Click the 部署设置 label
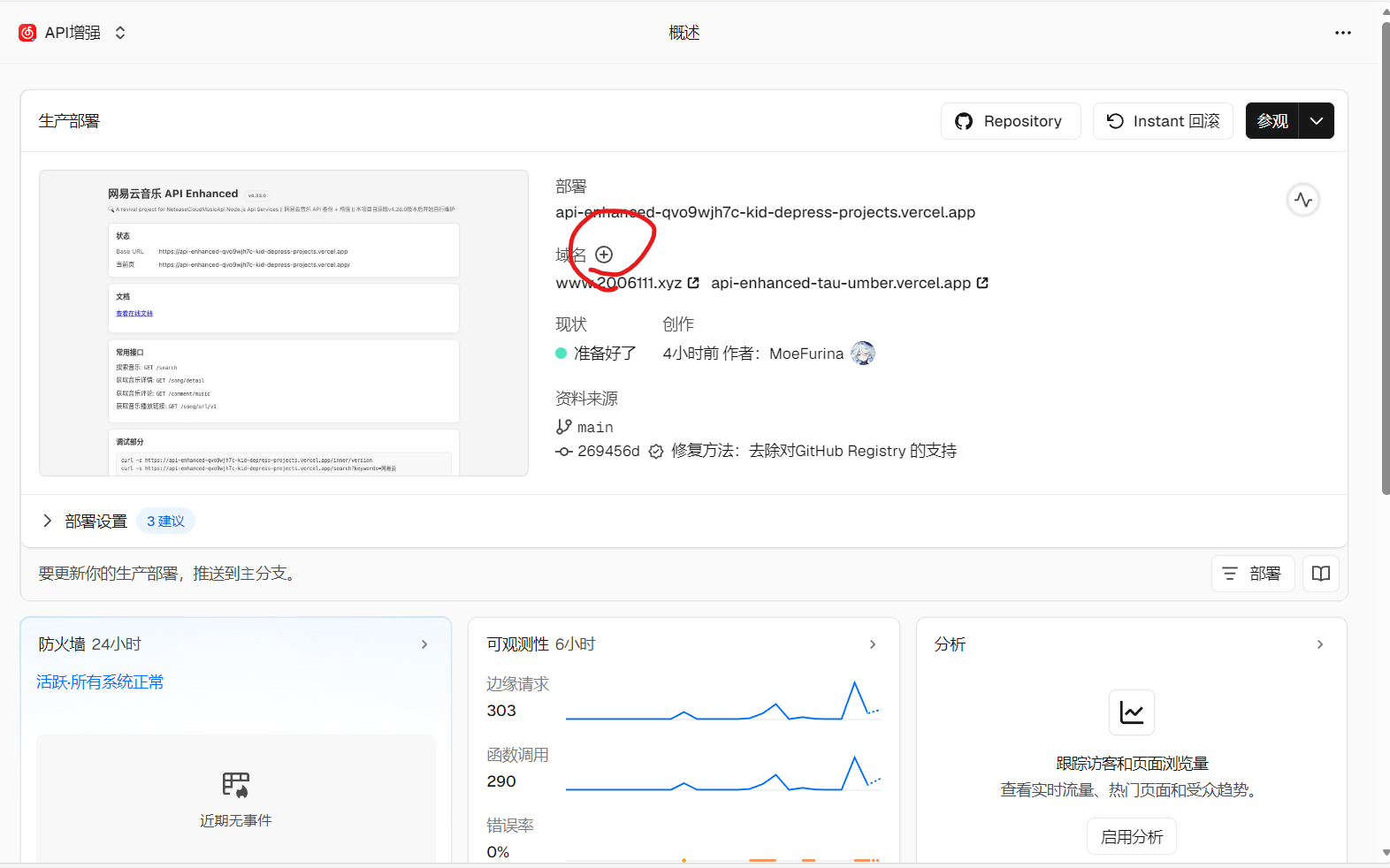The height and width of the screenshot is (868, 1390). coord(96,522)
